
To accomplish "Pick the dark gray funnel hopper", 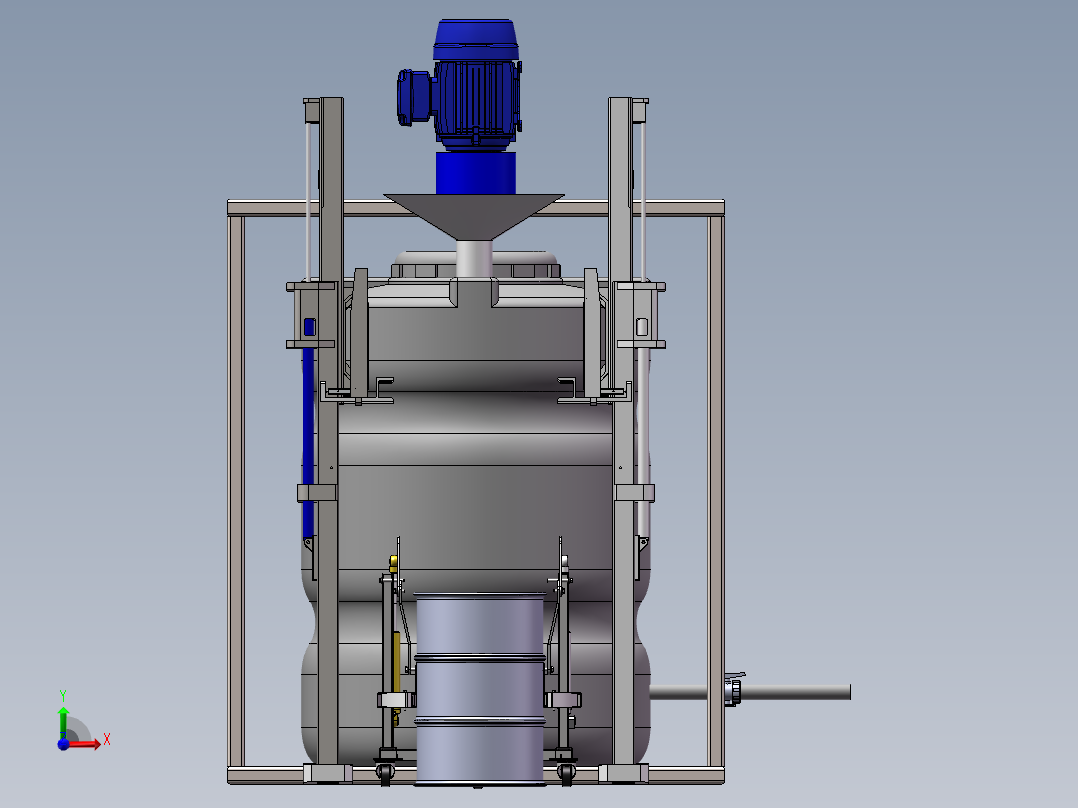I will 474,217.
